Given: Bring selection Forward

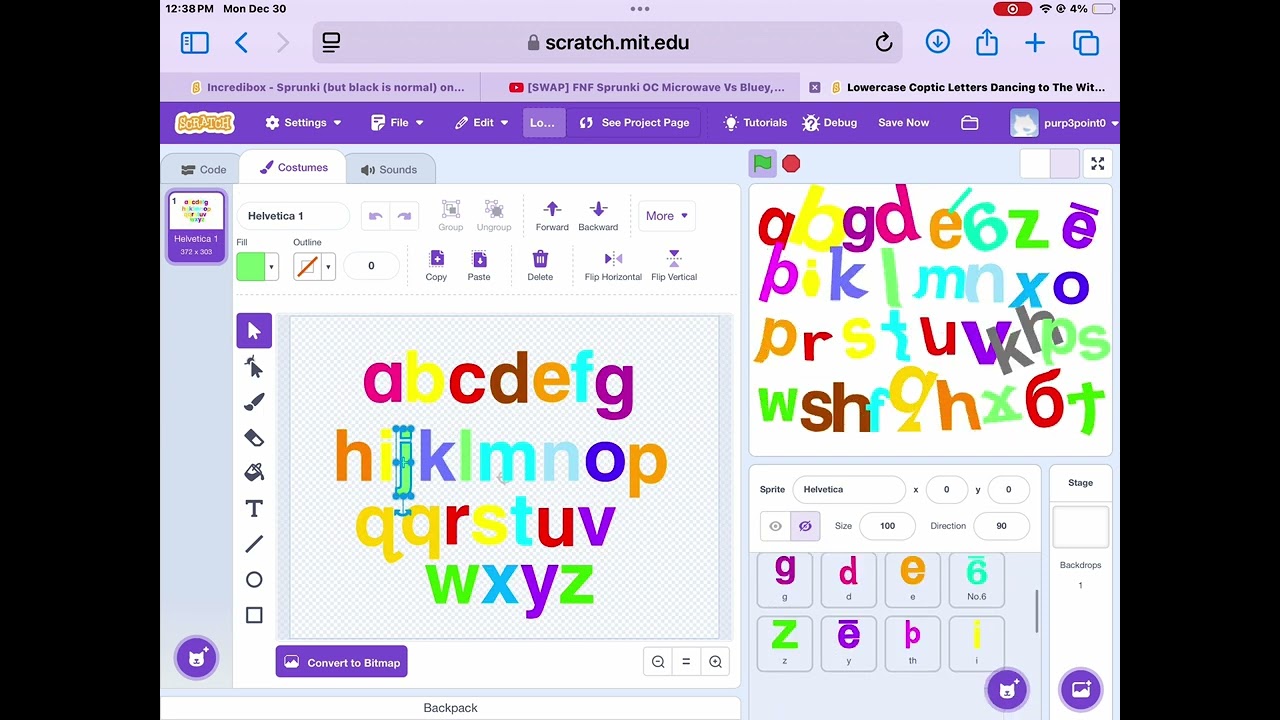Looking at the screenshot, I should tap(552, 215).
